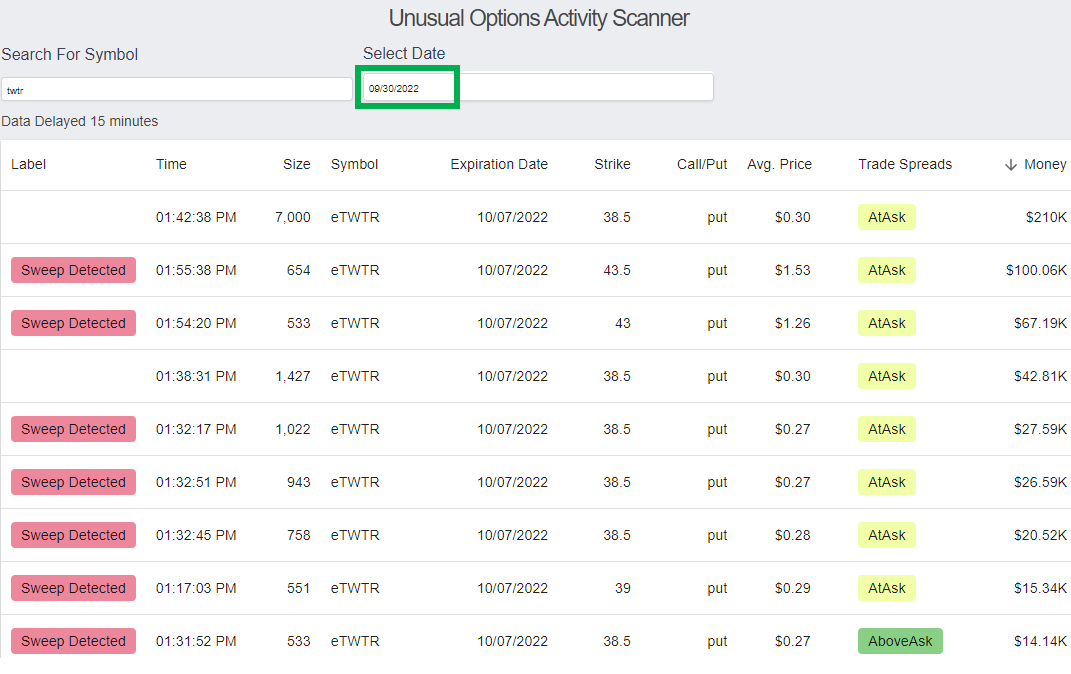Click the Symbol column header

354,165
